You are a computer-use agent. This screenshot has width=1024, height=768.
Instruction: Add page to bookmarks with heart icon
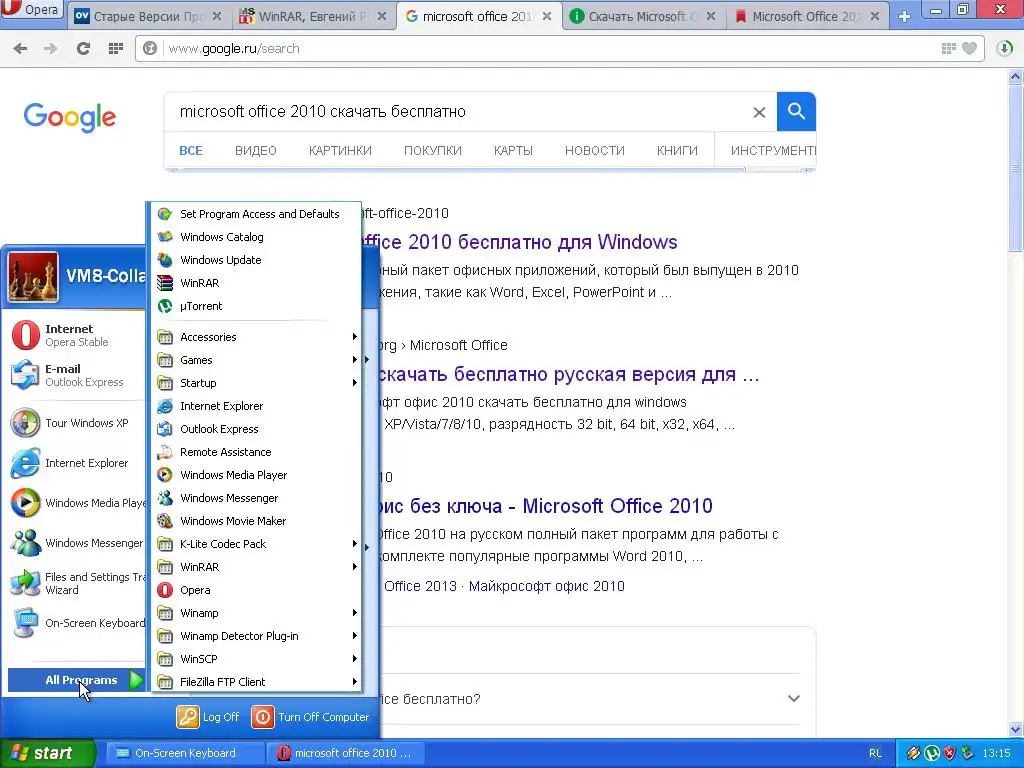coord(970,48)
